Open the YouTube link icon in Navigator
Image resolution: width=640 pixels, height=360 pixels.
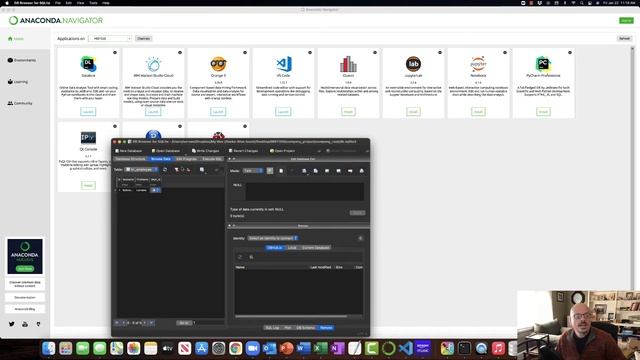(25, 324)
